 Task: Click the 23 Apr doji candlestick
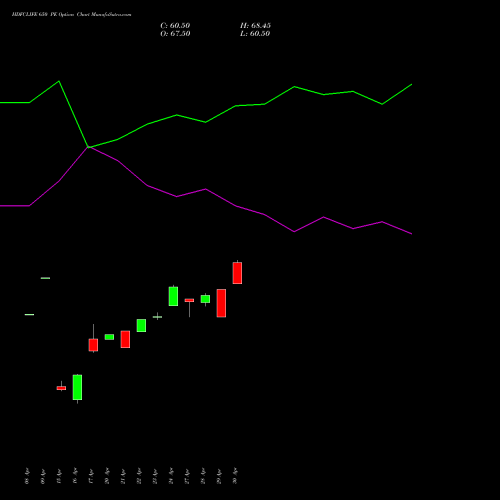click(157, 316)
